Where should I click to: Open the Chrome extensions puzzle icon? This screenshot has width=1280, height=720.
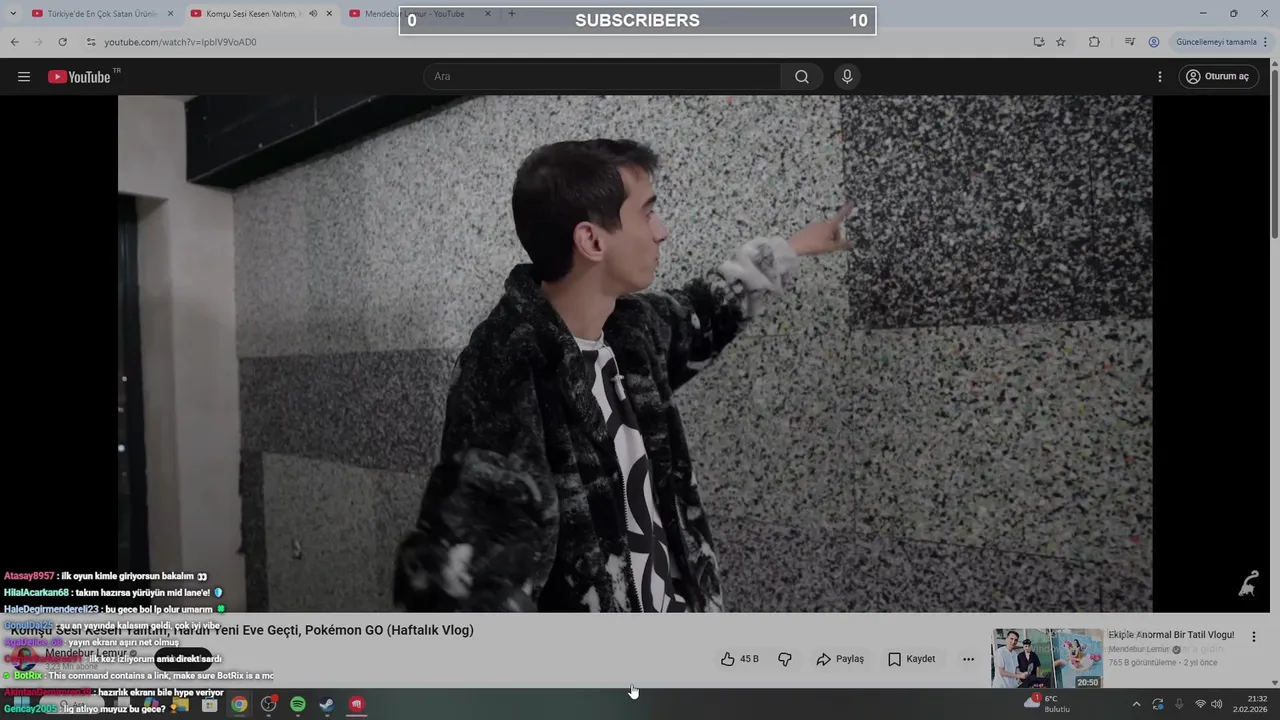[x=1094, y=42]
